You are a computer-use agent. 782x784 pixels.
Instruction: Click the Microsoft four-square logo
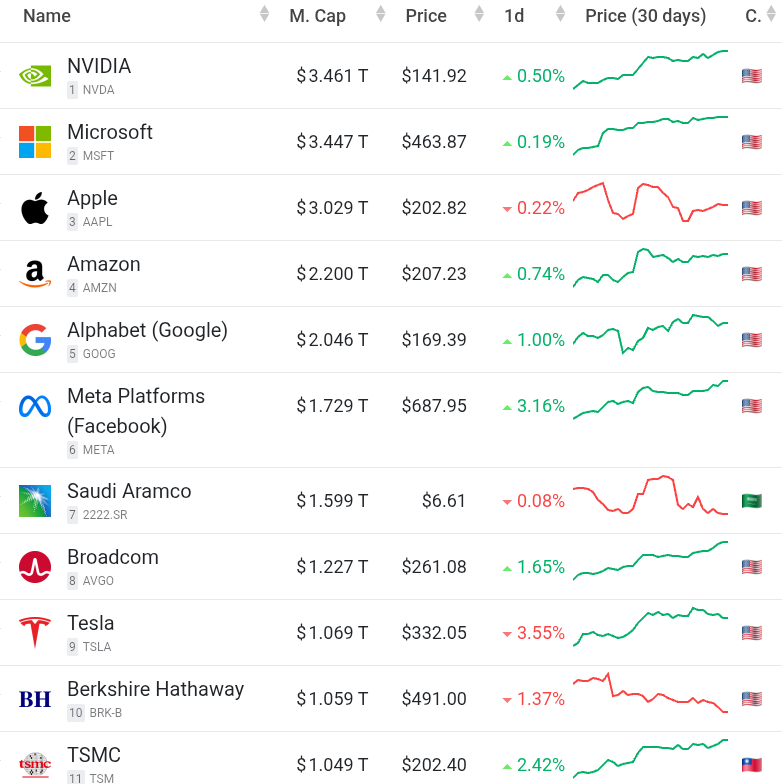pos(35,142)
